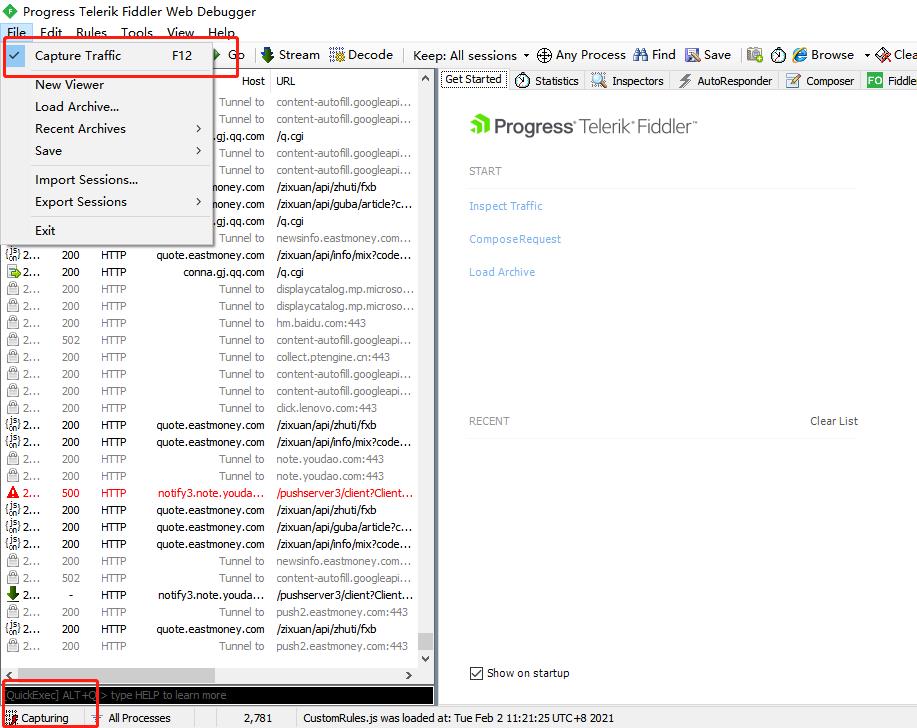This screenshot has height=728, width=917.
Task: Expand the Save submenu in File menu
Action: click(x=107, y=151)
